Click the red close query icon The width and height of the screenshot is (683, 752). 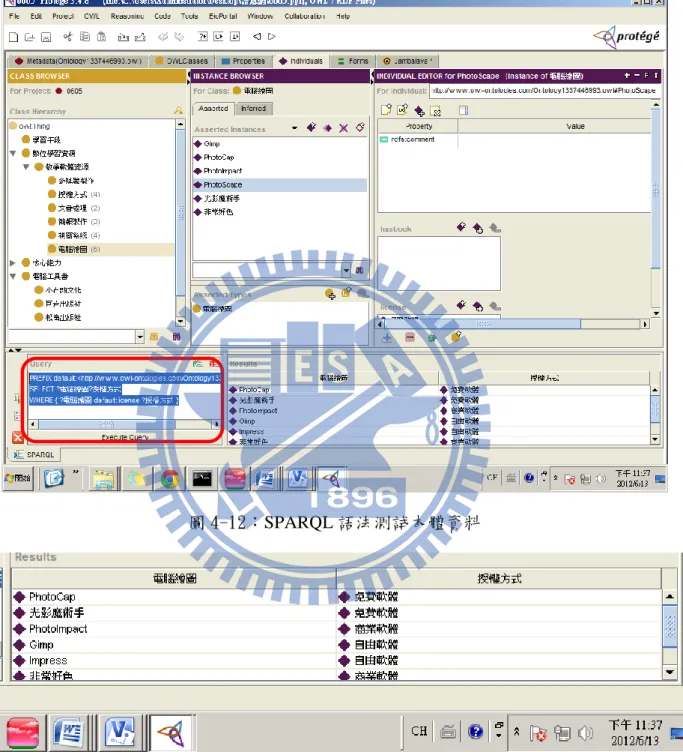[18, 437]
